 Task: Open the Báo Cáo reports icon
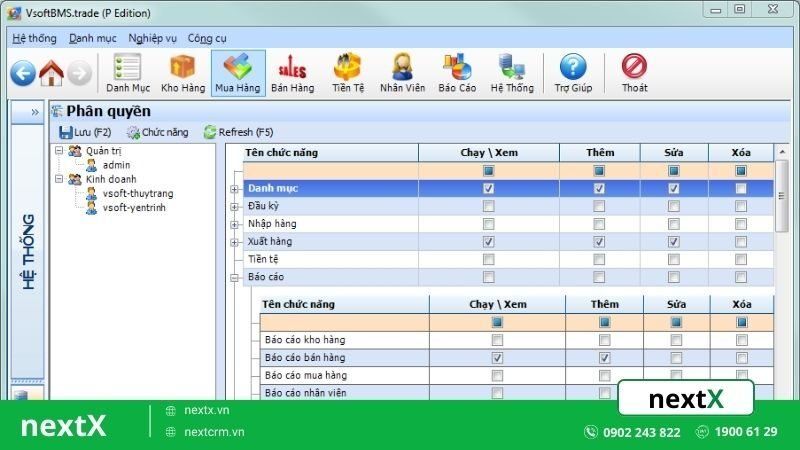(457, 73)
